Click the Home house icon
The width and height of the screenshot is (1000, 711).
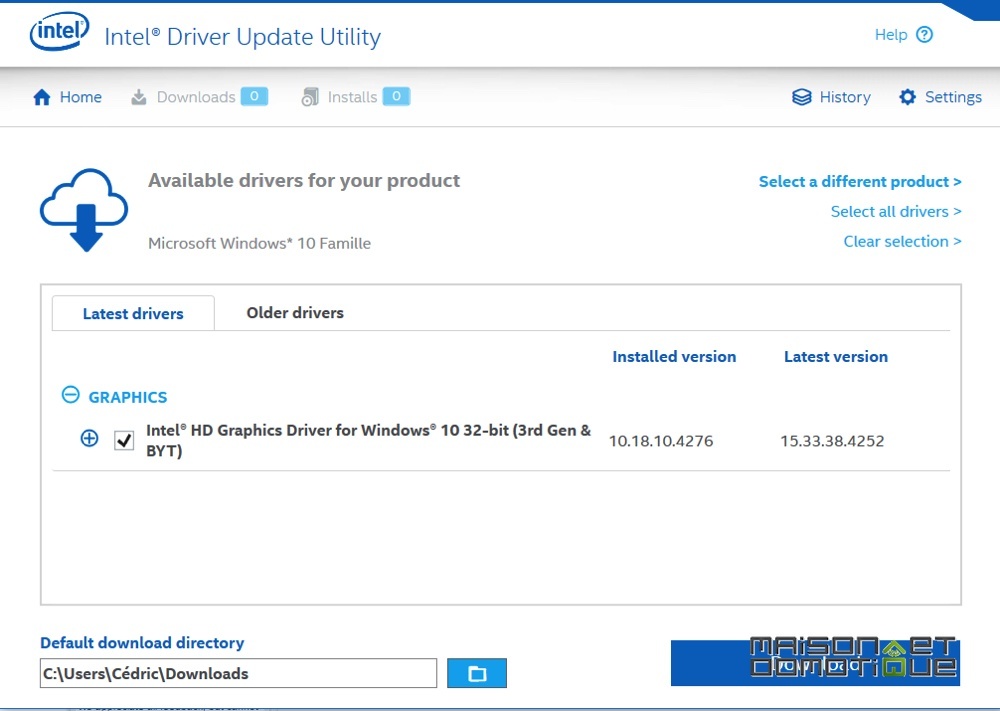pyautogui.click(x=42, y=97)
